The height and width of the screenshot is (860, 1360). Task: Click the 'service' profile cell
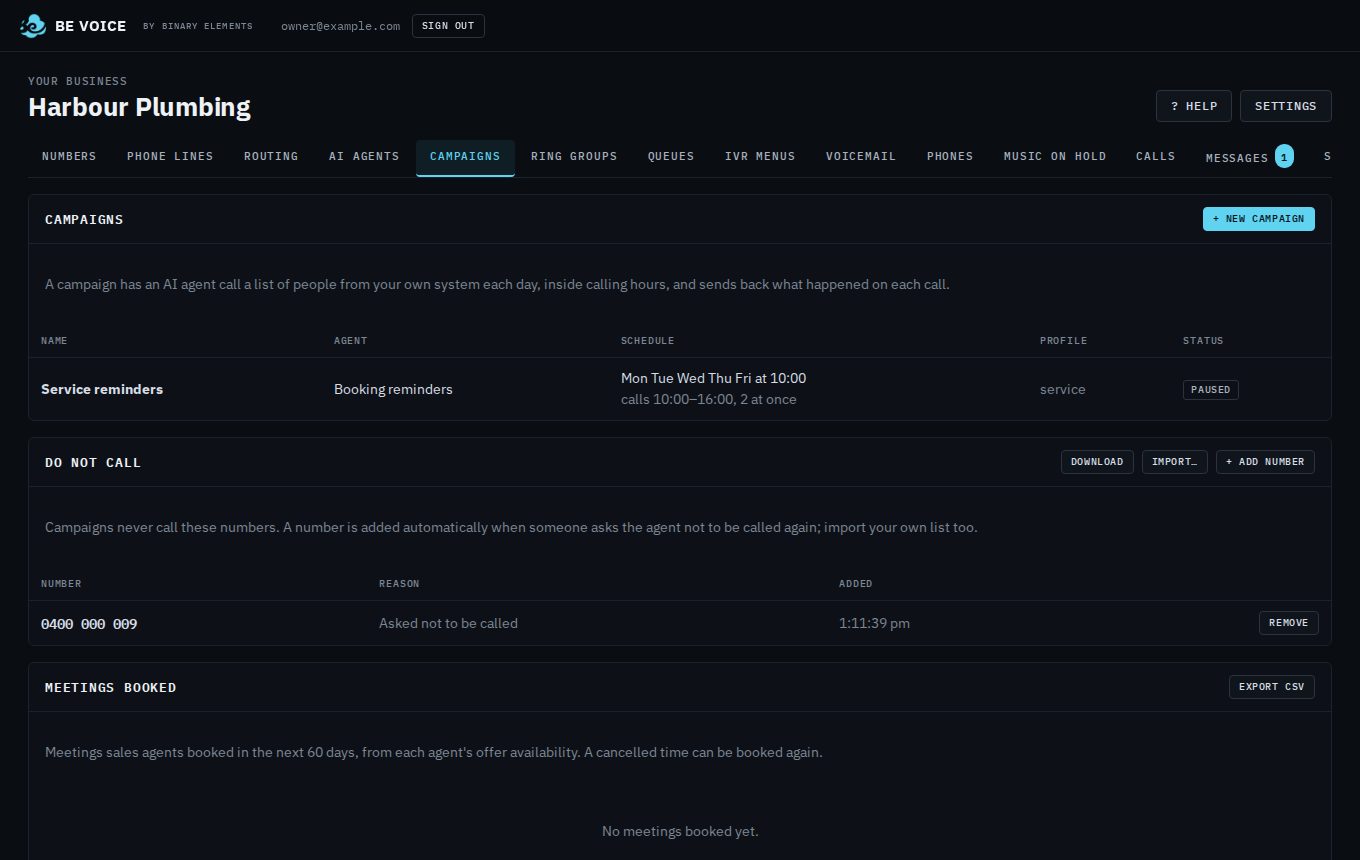click(x=1062, y=389)
